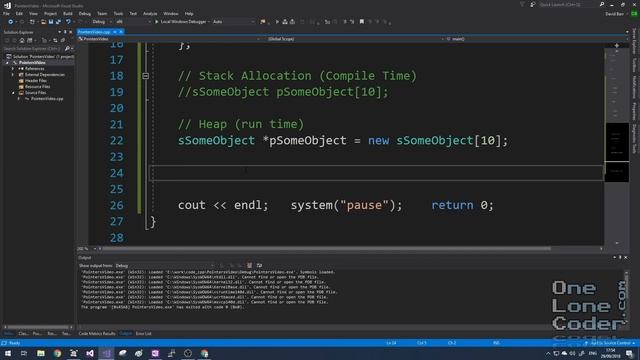Image resolution: width=640 pixels, height=360 pixels.
Task: Click the feedback icon near Quick Launch
Action: [x=533, y=4]
